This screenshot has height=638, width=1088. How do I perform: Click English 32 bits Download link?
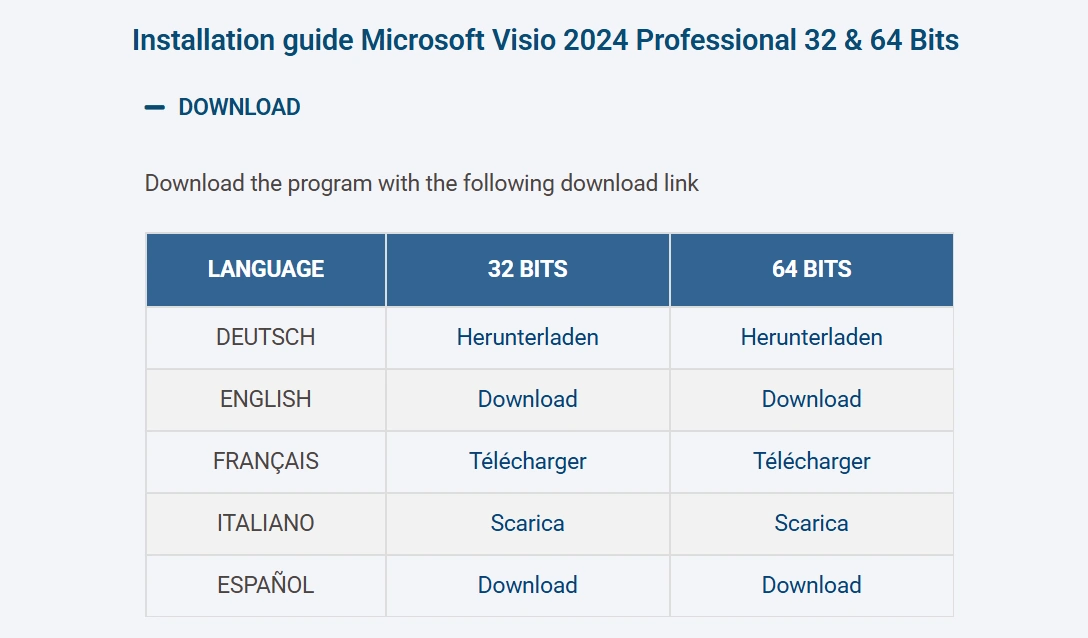527,399
